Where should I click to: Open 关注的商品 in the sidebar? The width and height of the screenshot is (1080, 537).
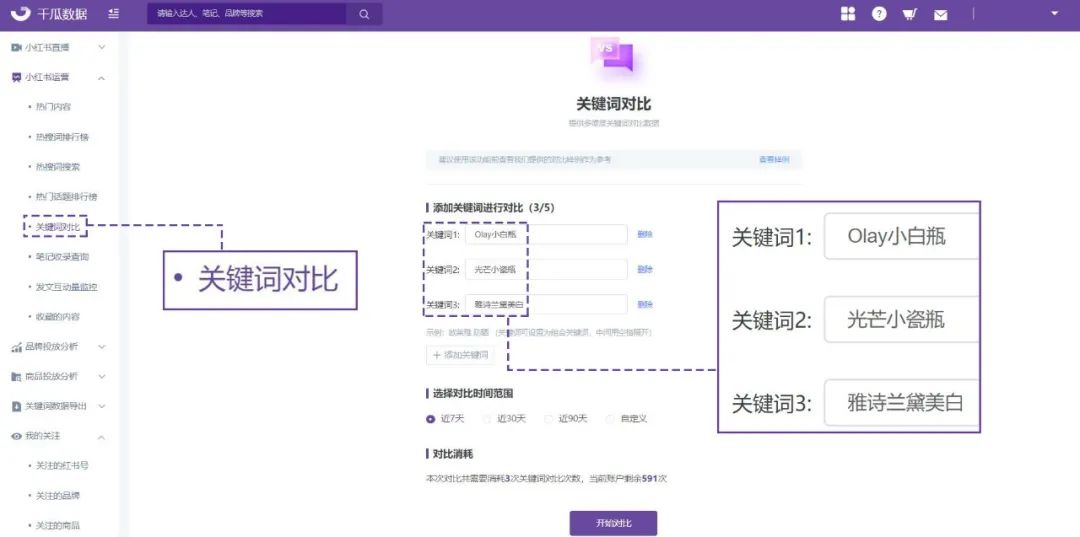tap(58, 525)
